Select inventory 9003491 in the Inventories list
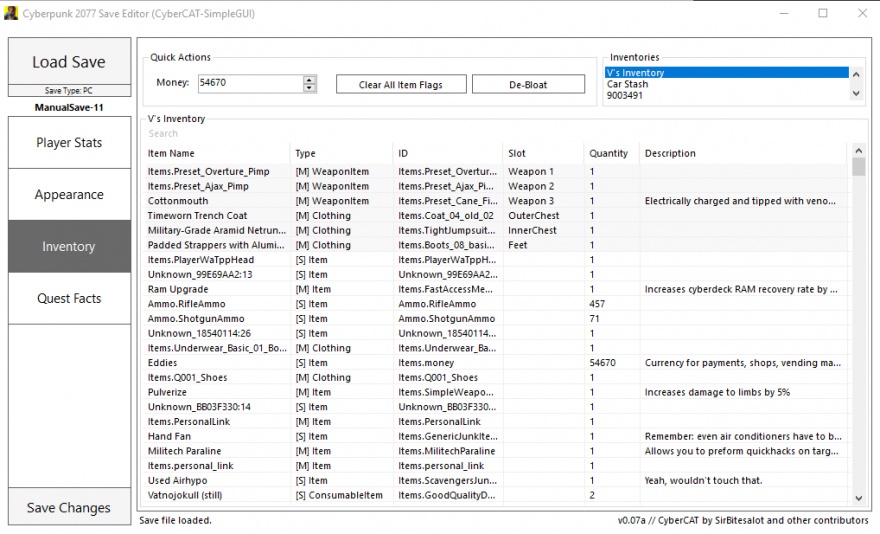880x534 pixels. point(726,95)
